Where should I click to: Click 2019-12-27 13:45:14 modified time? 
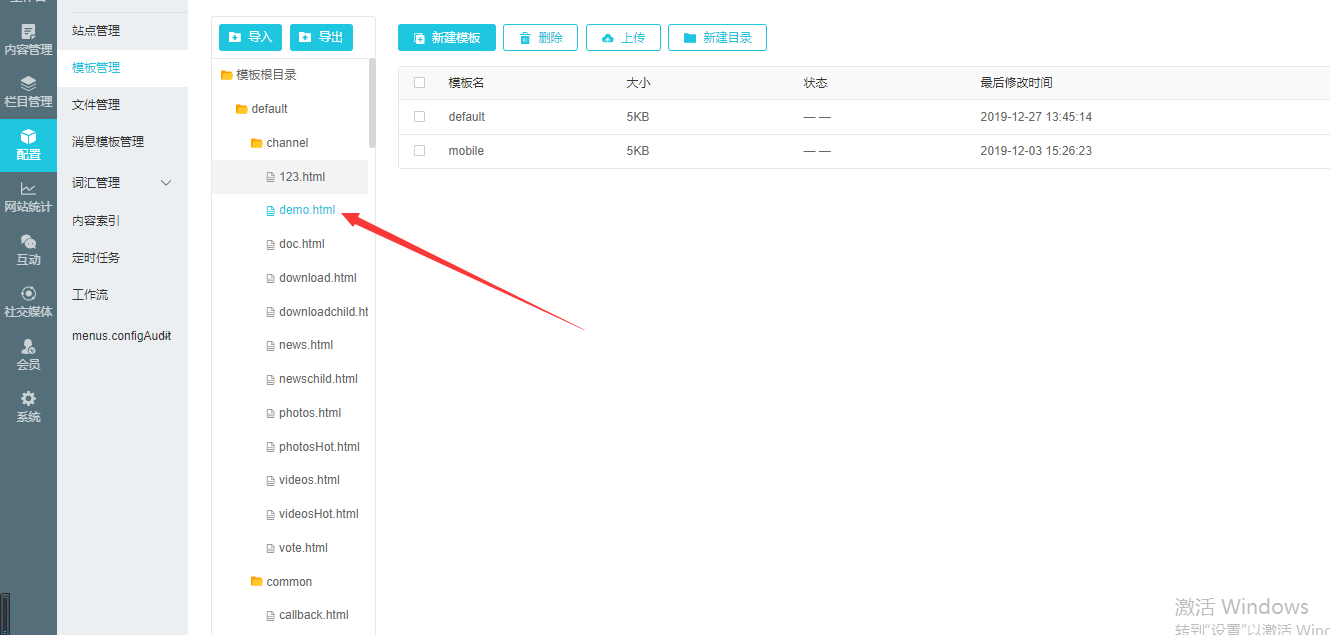(x=1036, y=117)
